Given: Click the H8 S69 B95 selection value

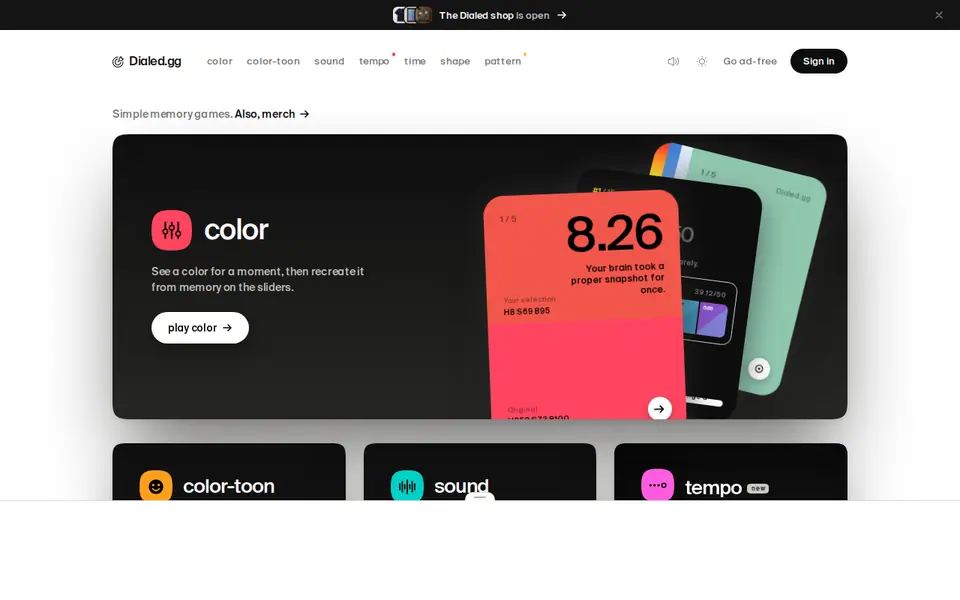Looking at the screenshot, I should (527, 312).
